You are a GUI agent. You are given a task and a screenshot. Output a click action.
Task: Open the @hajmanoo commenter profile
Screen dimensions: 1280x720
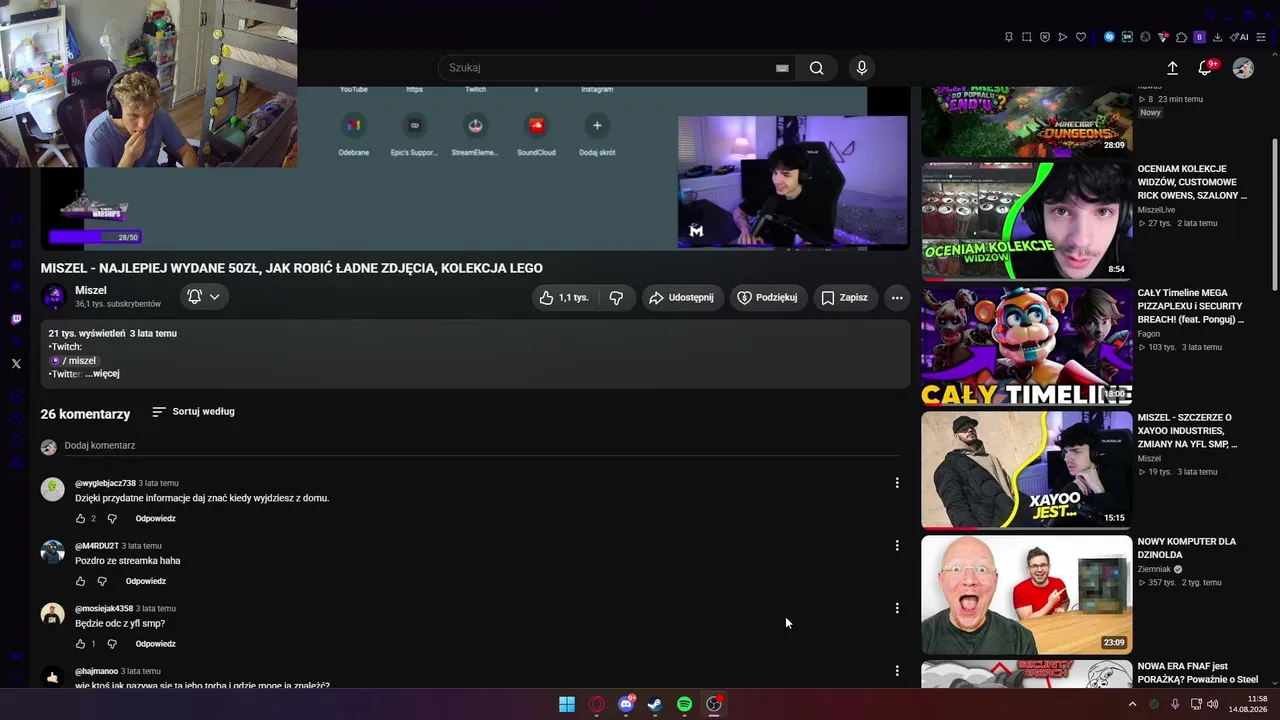[96, 671]
